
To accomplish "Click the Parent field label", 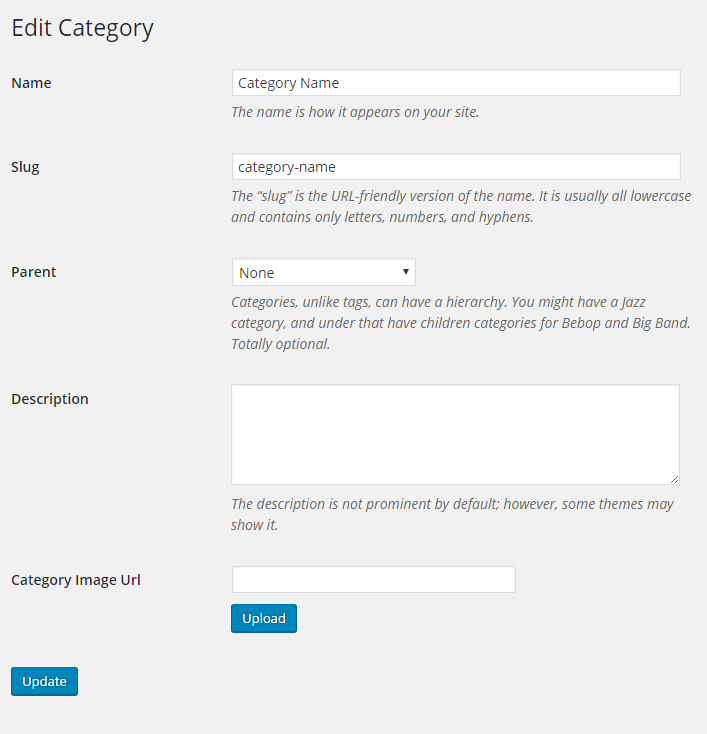I will point(34,272).
